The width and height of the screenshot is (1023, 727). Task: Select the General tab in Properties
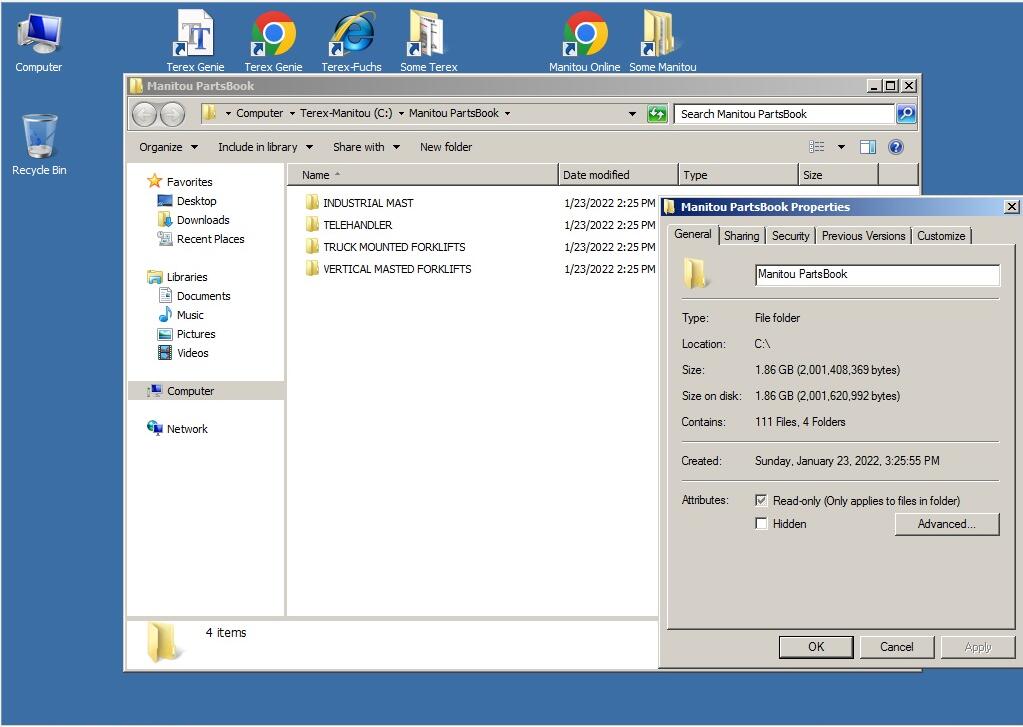point(693,234)
